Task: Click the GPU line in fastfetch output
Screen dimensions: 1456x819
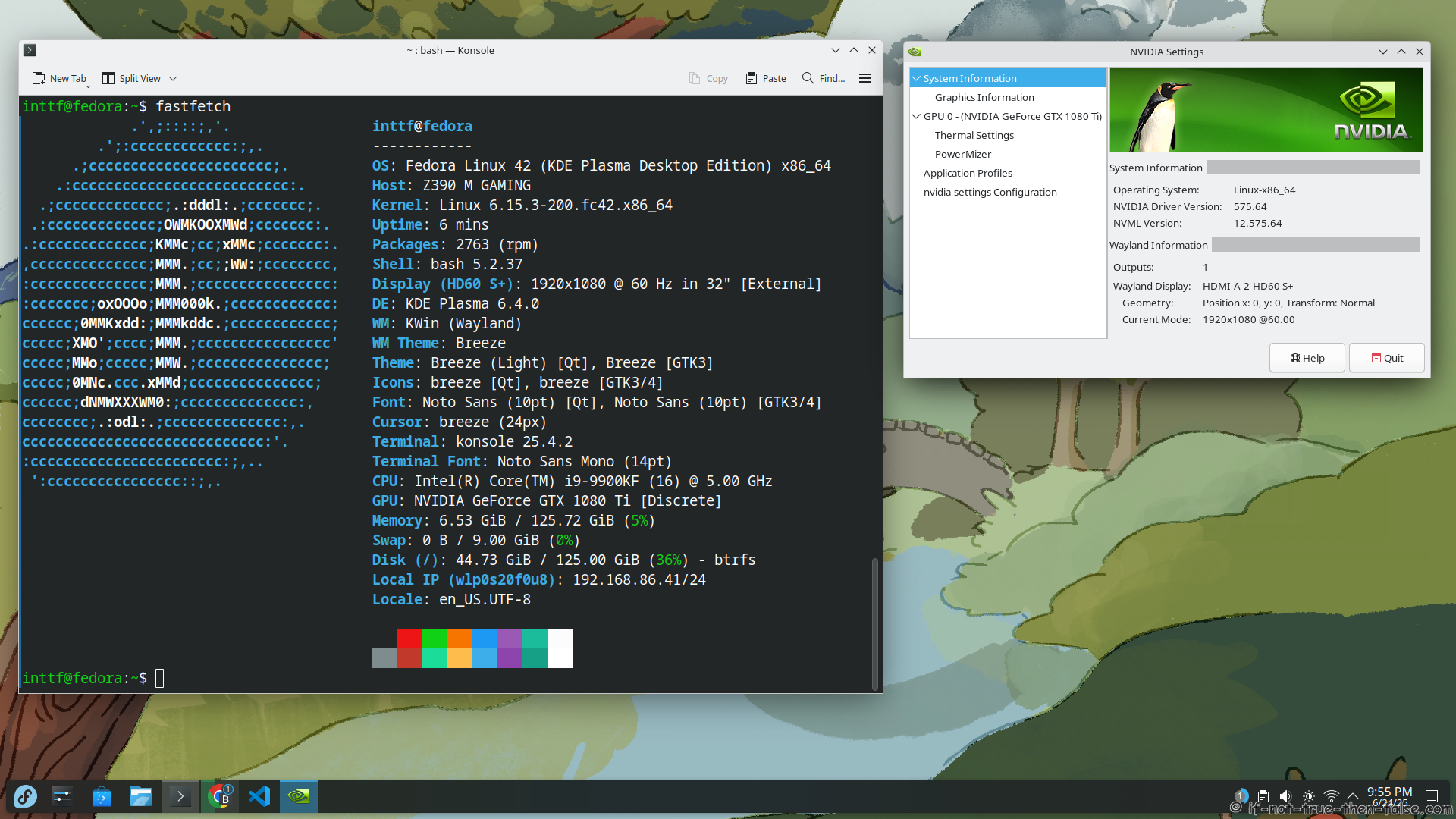Action: (546, 500)
